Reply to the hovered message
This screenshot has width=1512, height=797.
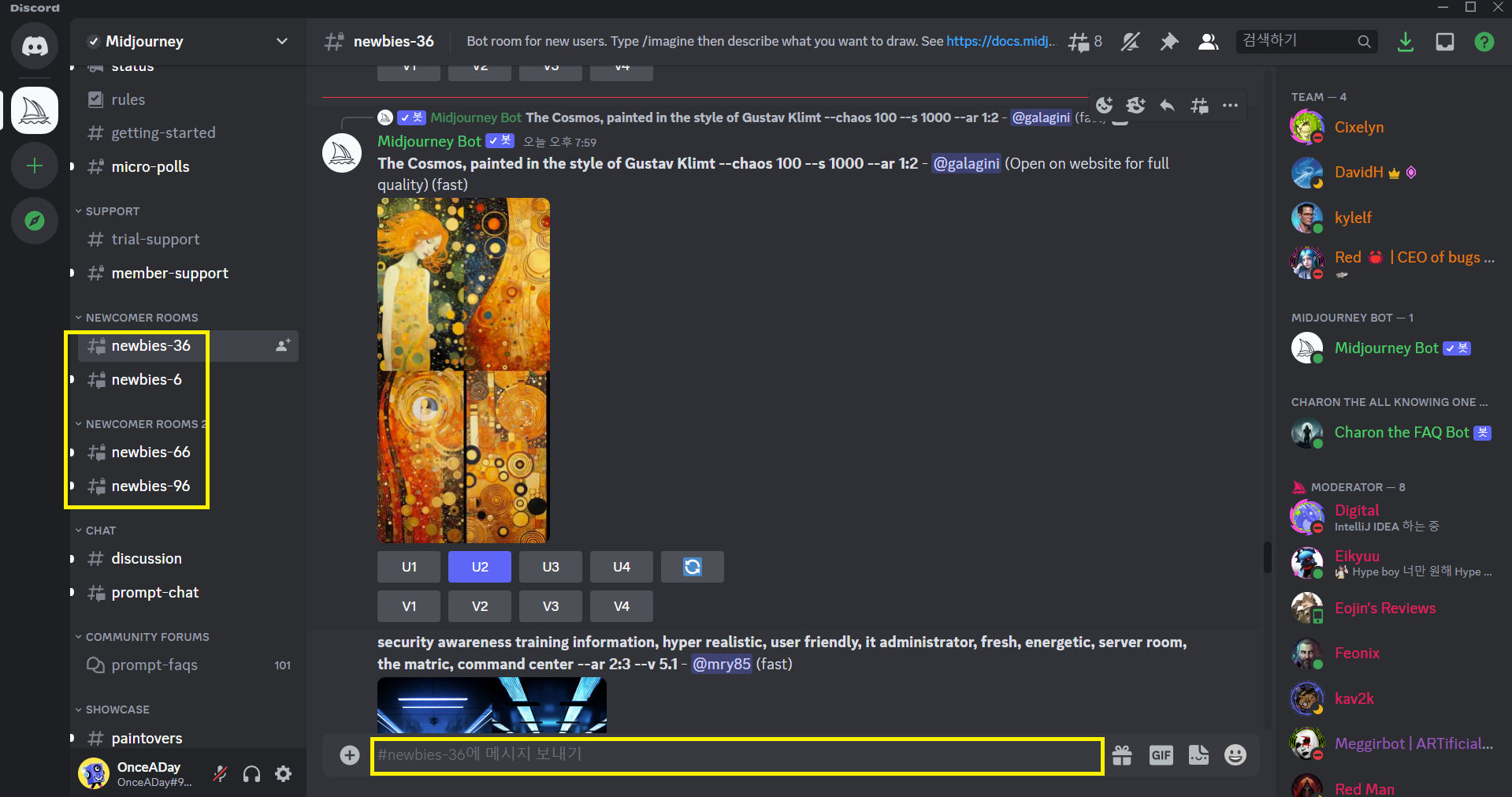pos(1167,106)
